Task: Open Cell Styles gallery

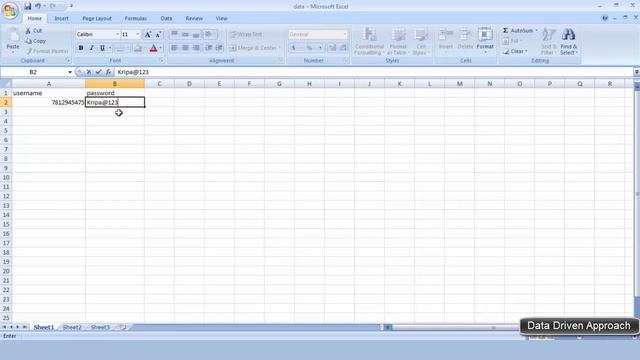Action: pyautogui.click(x=420, y=41)
